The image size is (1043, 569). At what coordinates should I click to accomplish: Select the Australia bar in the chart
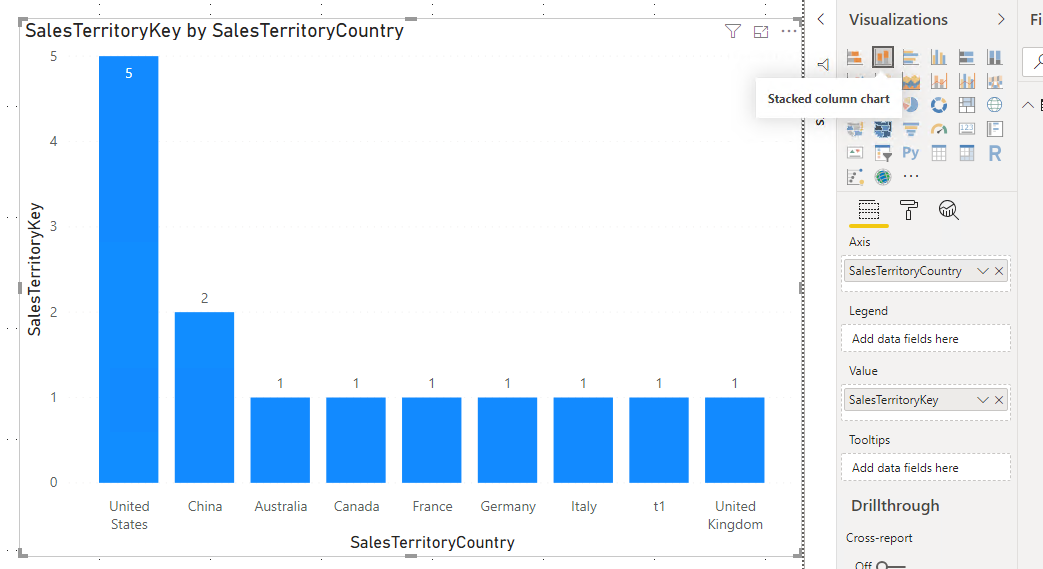point(280,440)
